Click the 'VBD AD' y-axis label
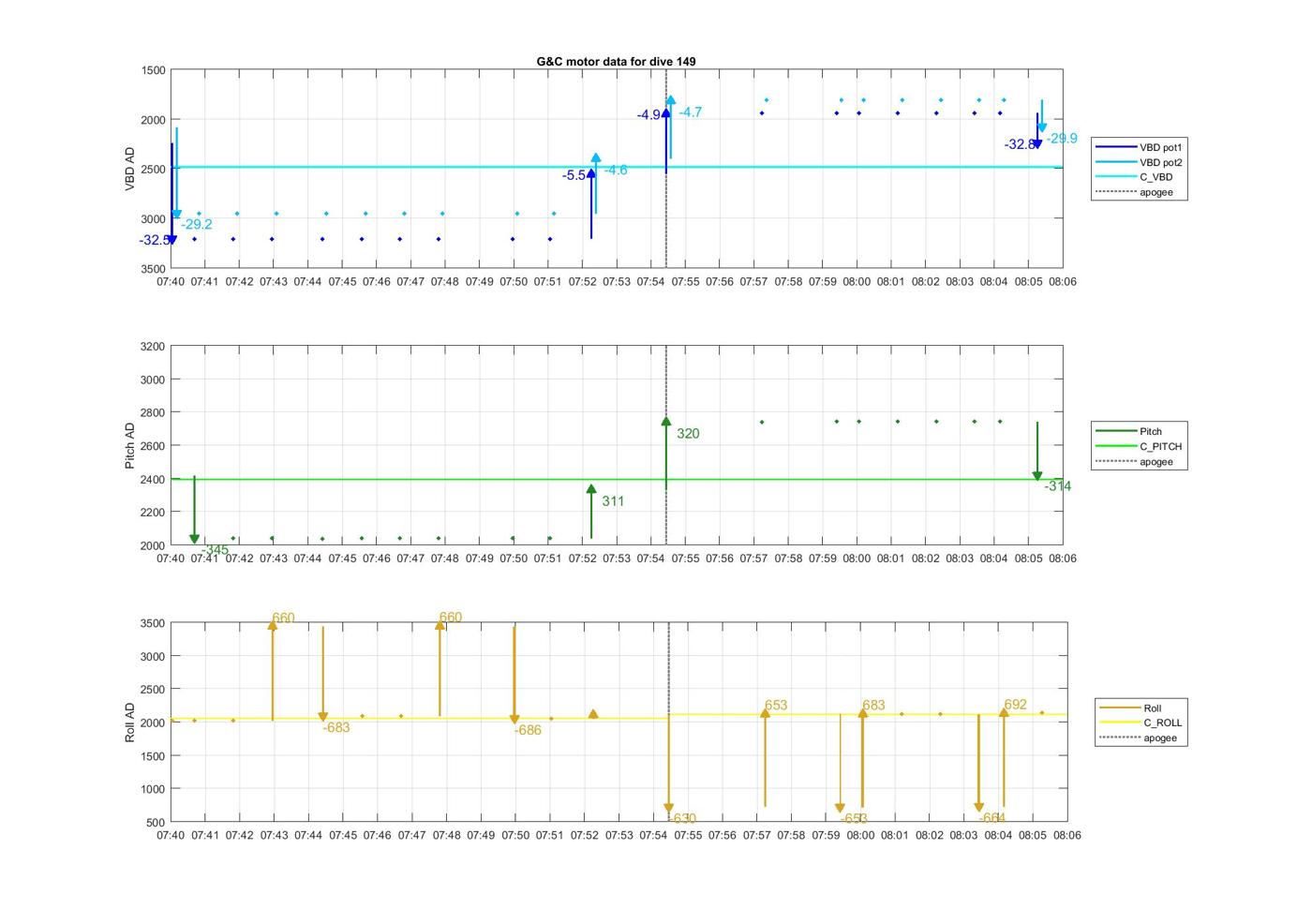 [130, 169]
